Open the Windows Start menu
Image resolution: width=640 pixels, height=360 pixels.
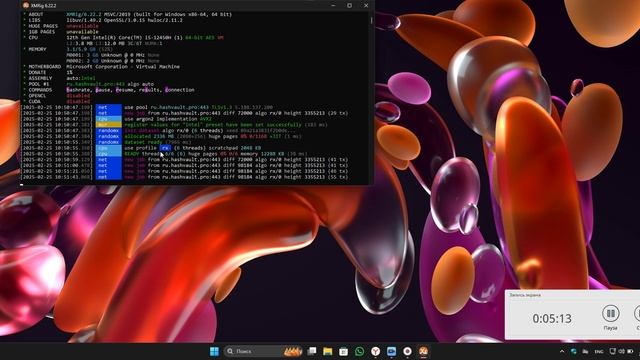tap(214, 351)
